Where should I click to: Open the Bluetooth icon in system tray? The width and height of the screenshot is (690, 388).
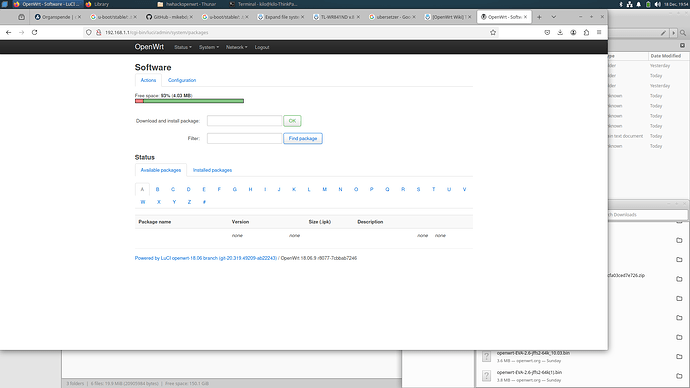point(621,4)
